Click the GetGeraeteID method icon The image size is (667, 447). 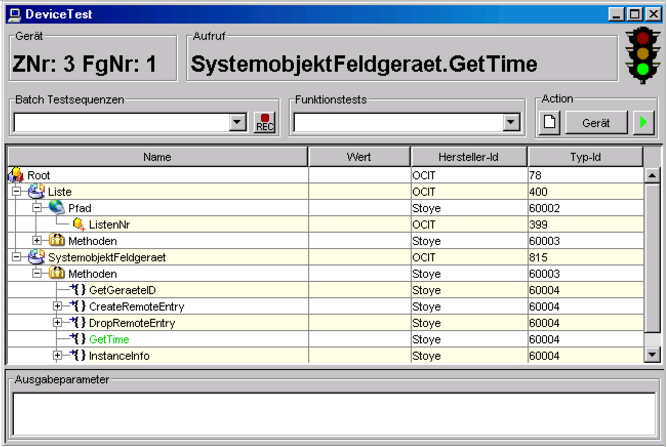(x=78, y=290)
